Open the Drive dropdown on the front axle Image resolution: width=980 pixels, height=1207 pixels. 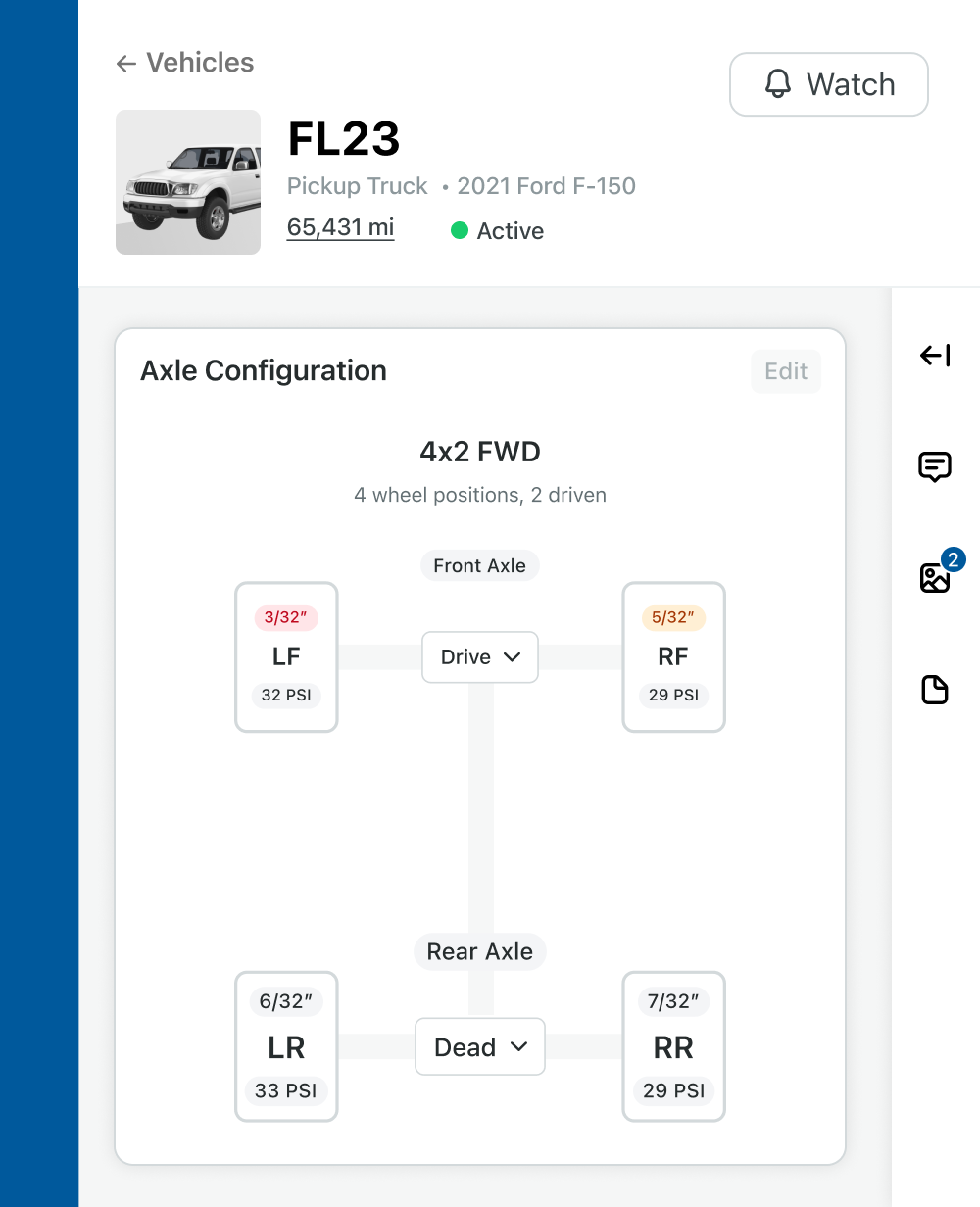[479, 656]
